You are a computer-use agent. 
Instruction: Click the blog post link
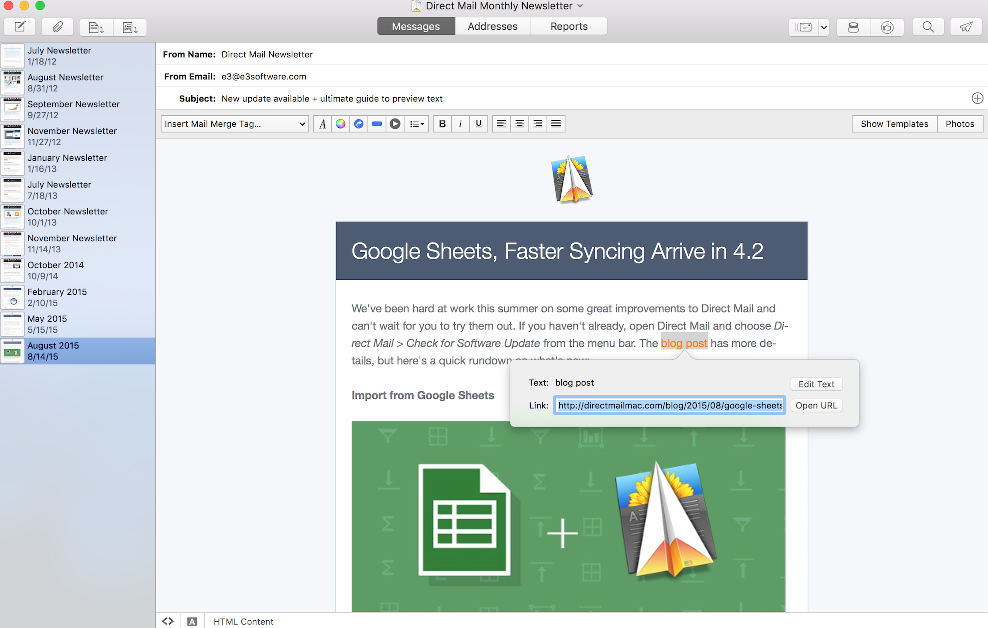[x=684, y=343]
